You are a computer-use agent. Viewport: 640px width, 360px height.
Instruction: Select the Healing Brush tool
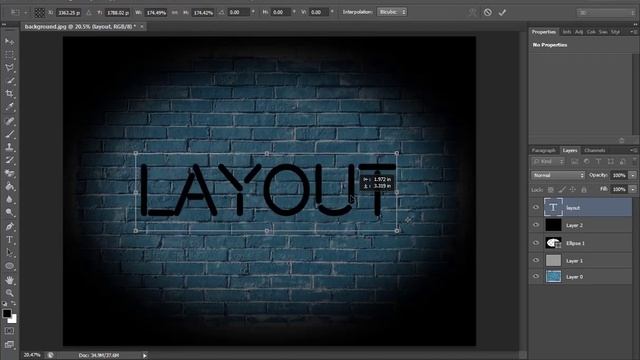(x=9, y=121)
